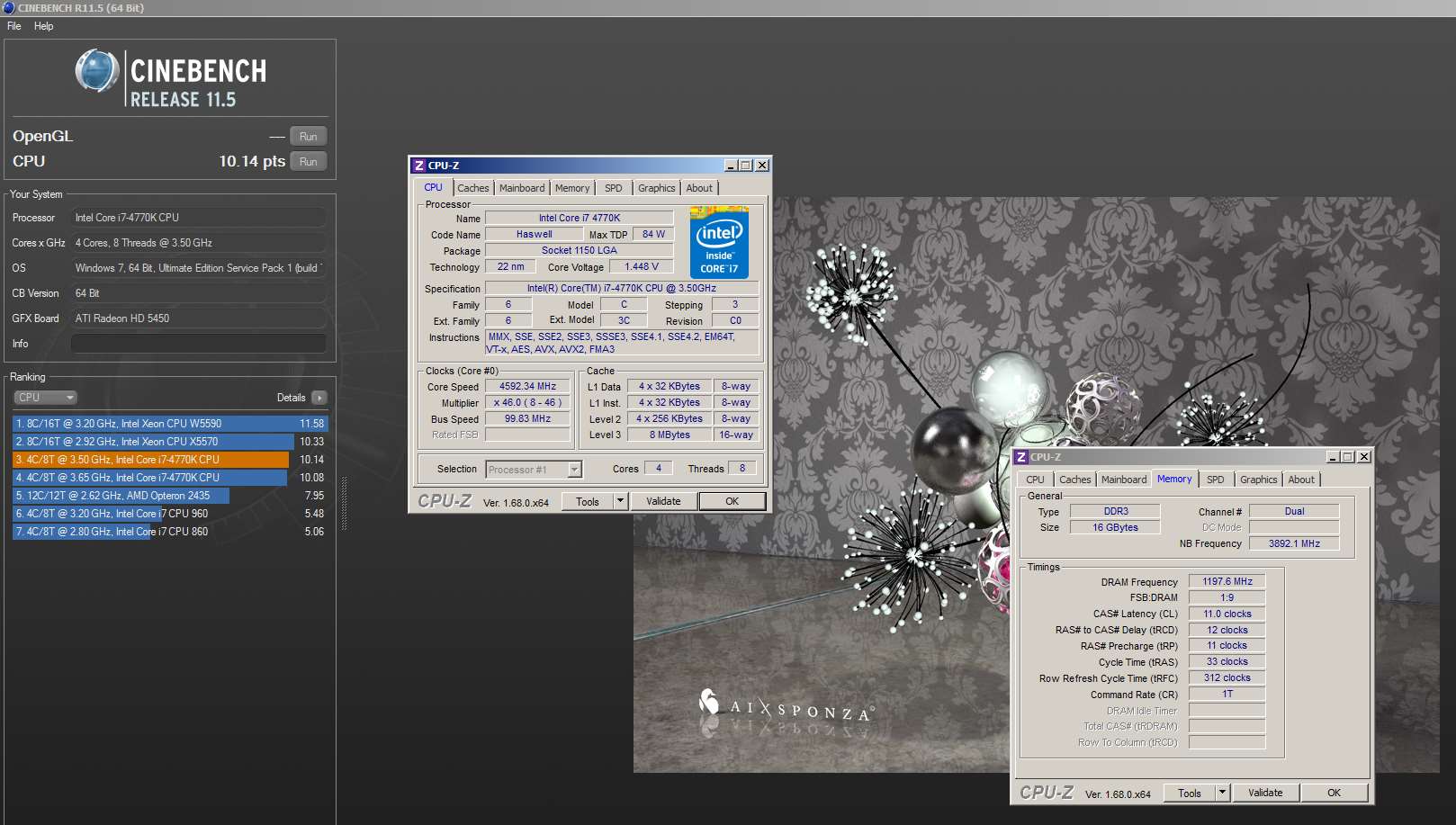The image size is (1456, 825).
Task: Click the empty Info input field
Action: (x=199, y=344)
